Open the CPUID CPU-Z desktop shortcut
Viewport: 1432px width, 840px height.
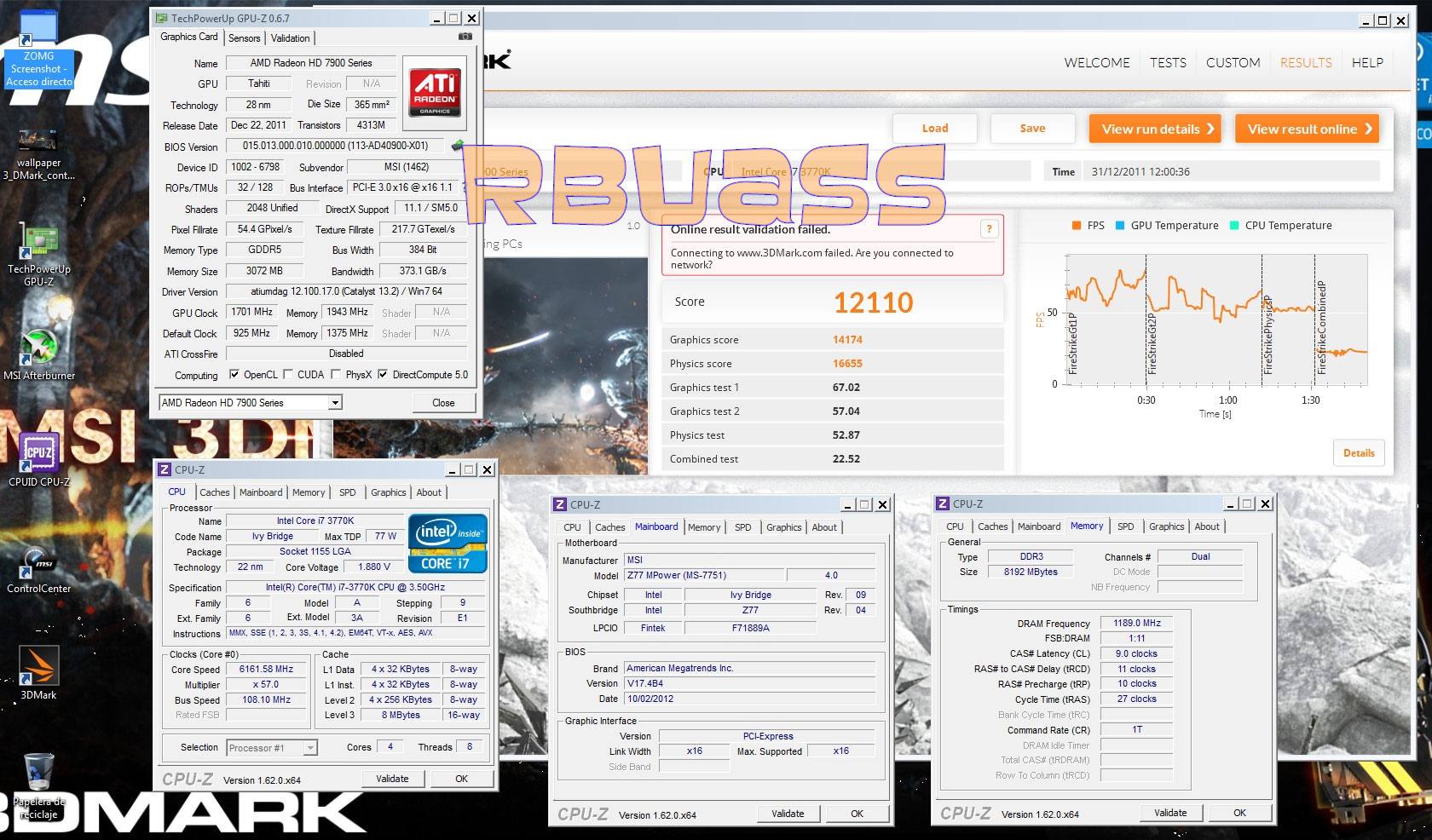tap(38, 460)
